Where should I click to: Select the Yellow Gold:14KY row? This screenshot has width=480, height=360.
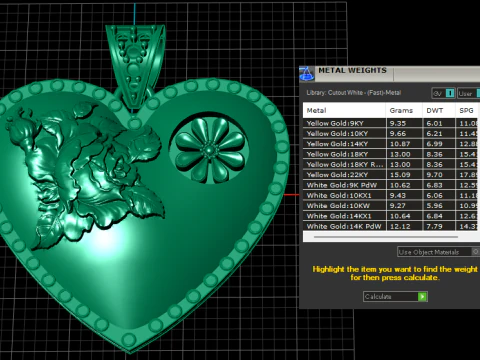(x=391, y=144)
